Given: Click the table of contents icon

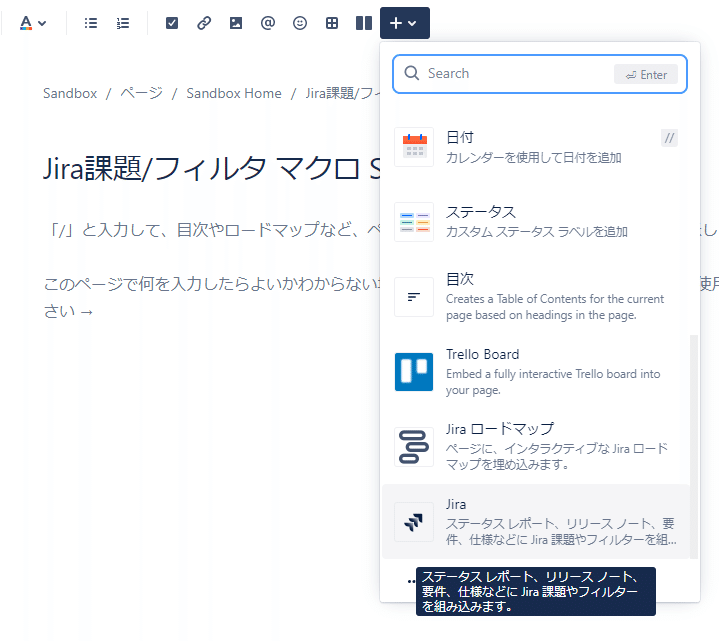Looking at the screenshot, I should [x=414, y=297].
